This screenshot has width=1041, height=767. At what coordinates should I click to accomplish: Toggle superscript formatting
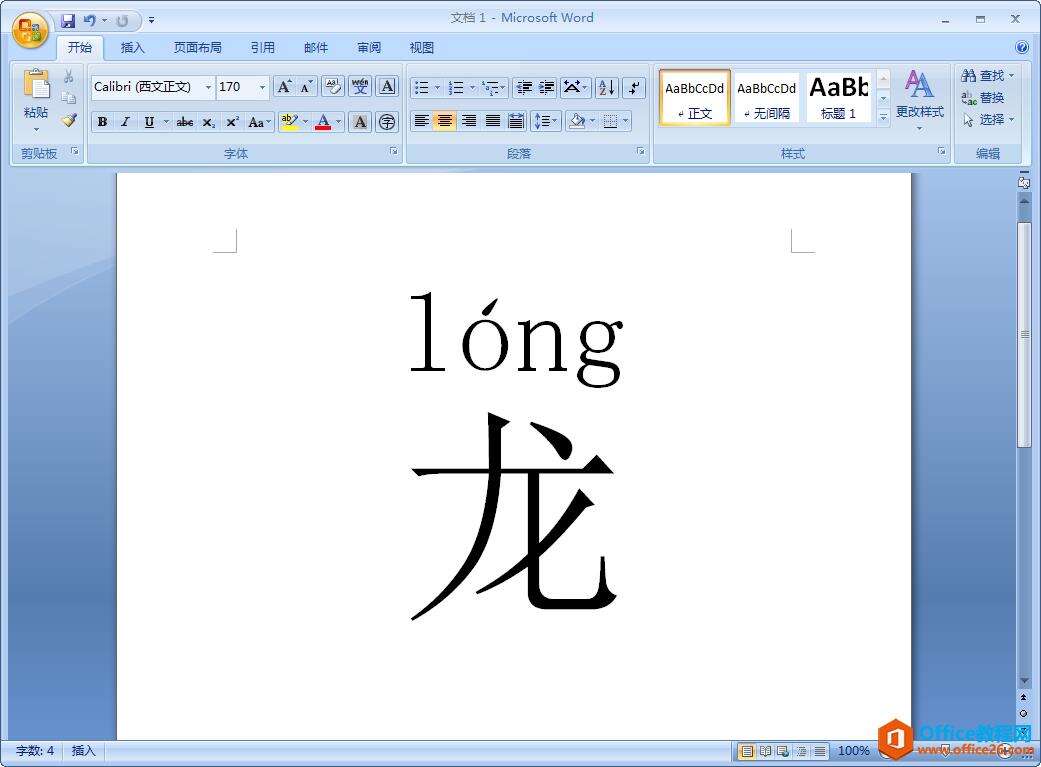[232, 122]
